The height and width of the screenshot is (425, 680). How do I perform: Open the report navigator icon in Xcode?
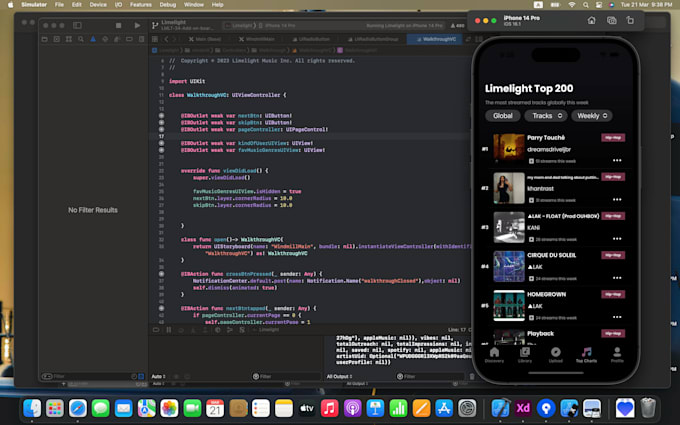tap(141, 39)
